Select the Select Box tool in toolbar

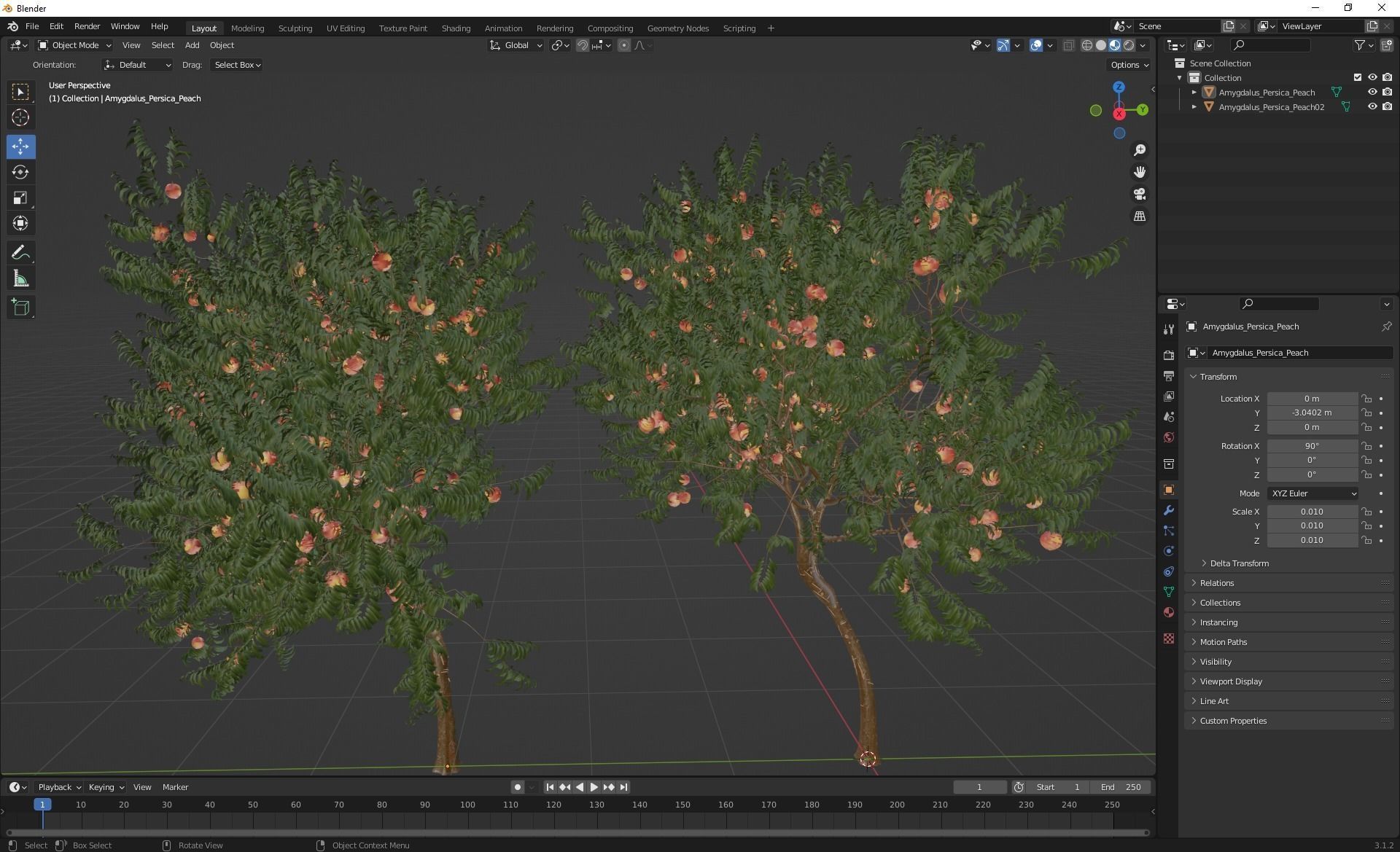tap(20, 92)
